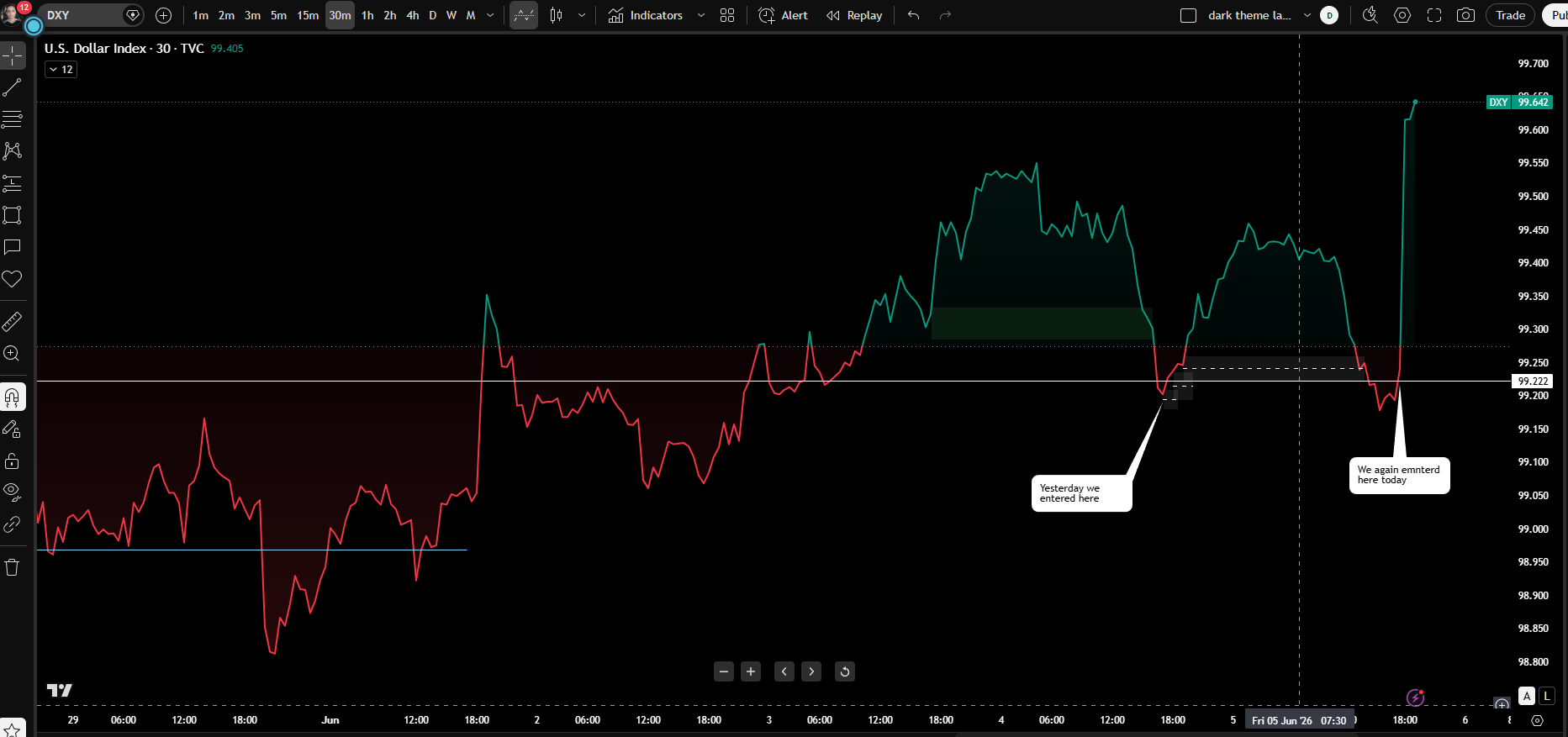Select the layout setup square icon

tap(1188, 15)
